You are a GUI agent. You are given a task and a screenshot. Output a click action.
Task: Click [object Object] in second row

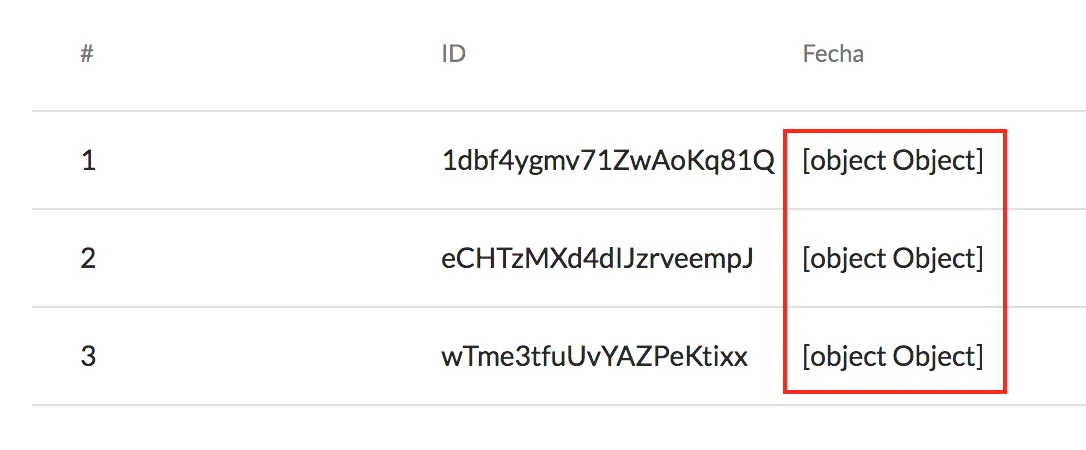(892, 259)
